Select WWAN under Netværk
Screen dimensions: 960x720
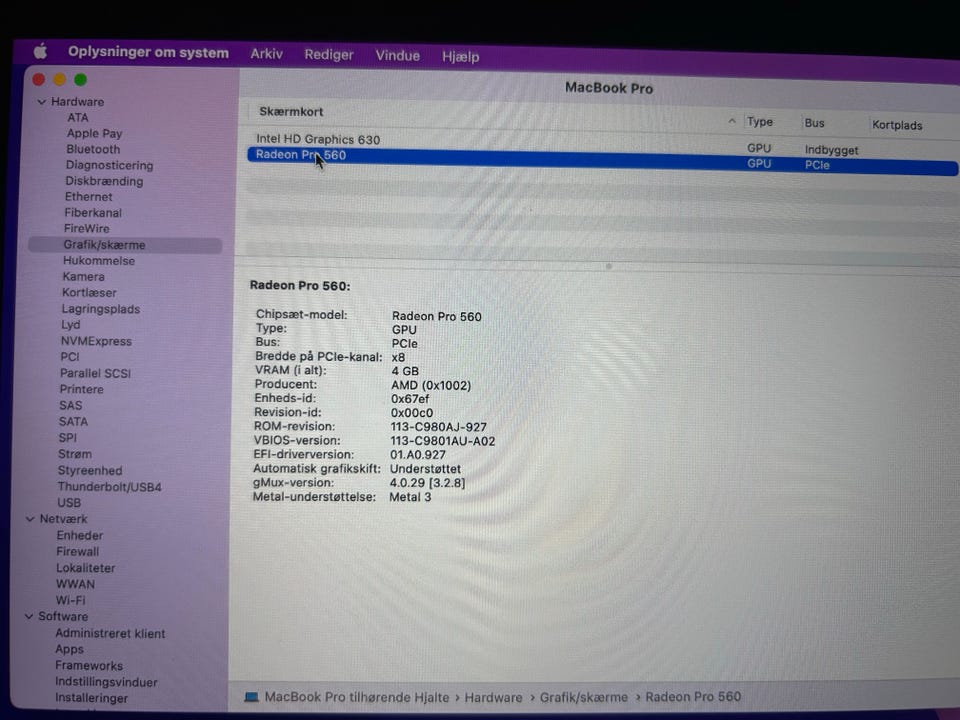click(x=75, y=584)
